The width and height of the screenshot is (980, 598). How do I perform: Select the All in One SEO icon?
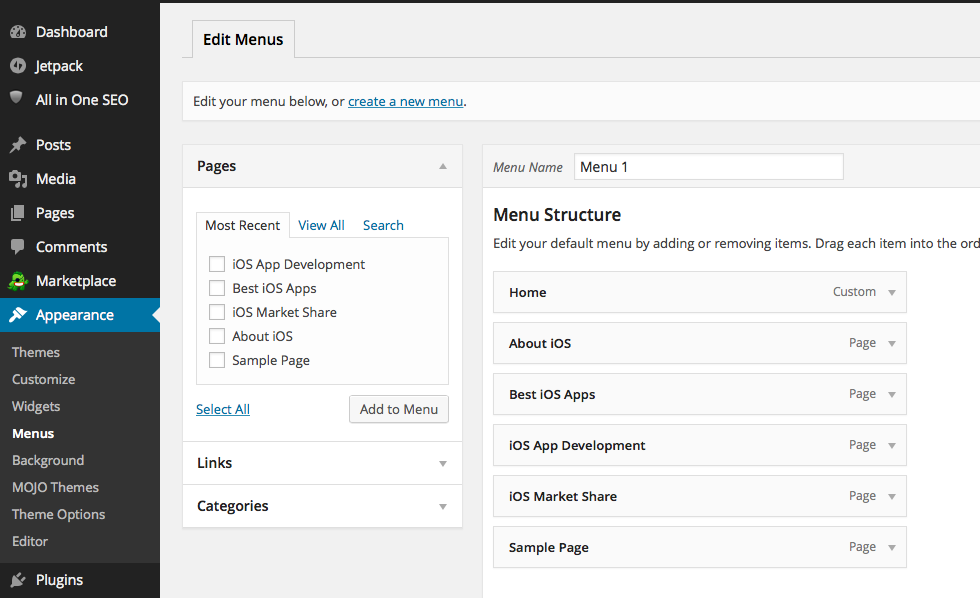[x=18, y=99]
